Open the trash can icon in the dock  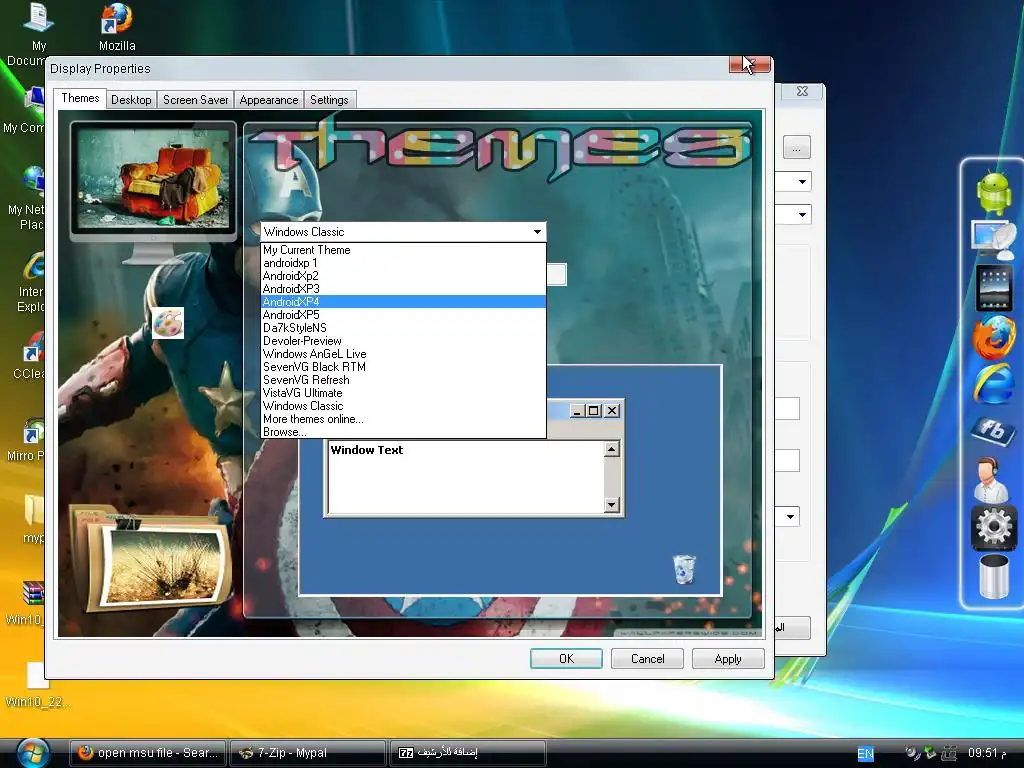[993, 575]
